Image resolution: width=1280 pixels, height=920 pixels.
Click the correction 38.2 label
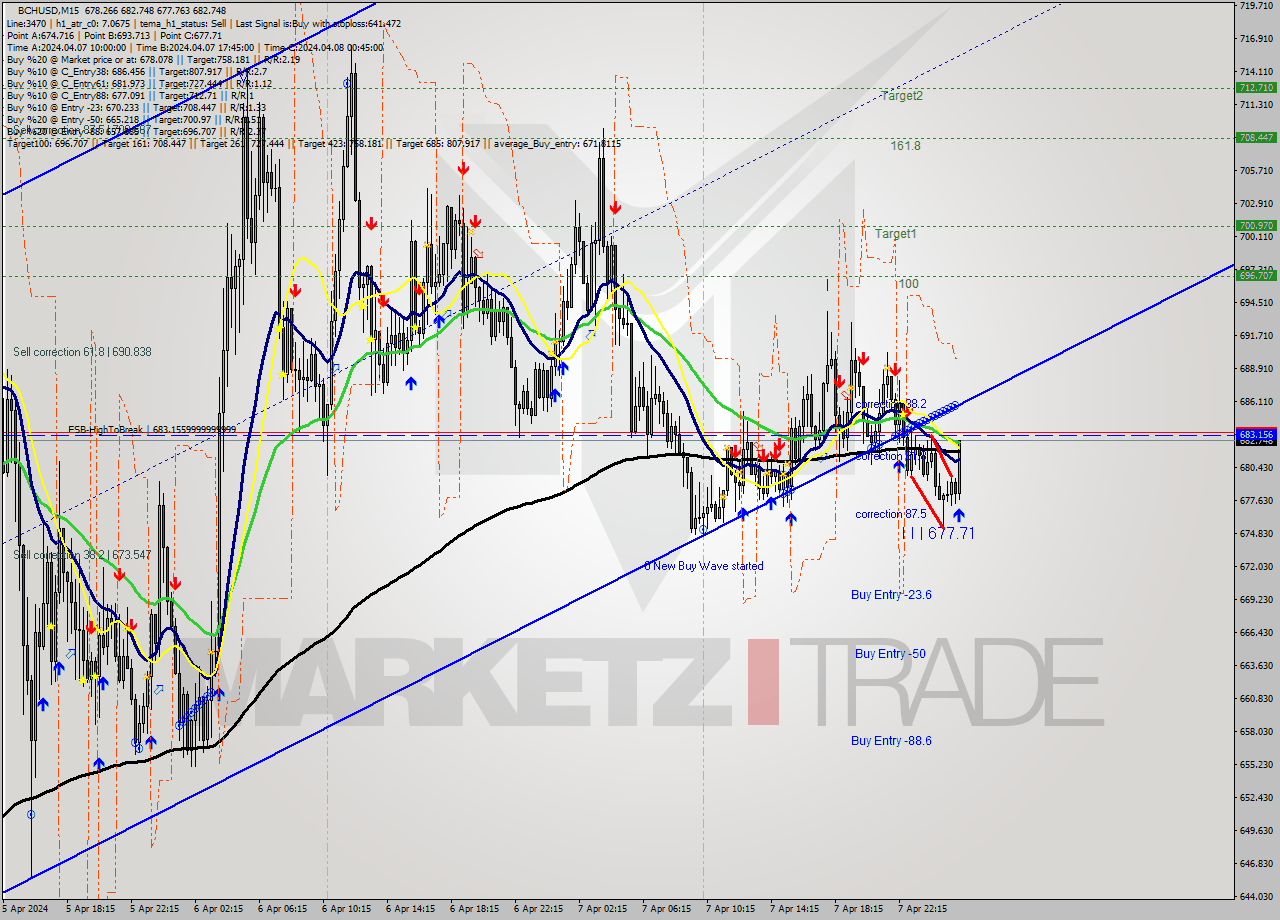pyautogui.click(x=890, y=404)
